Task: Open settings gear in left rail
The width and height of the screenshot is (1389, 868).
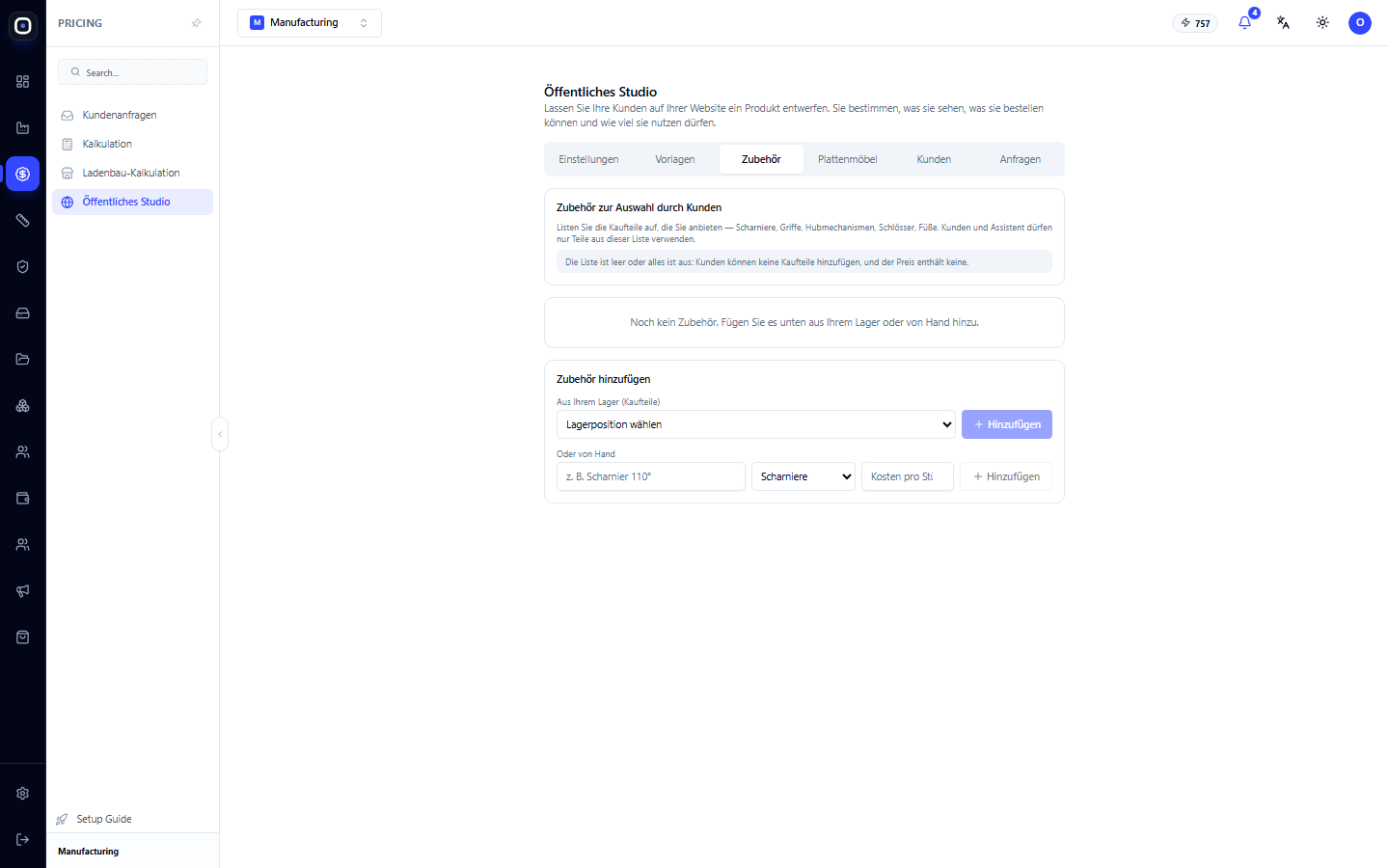Action: (23, 794)
